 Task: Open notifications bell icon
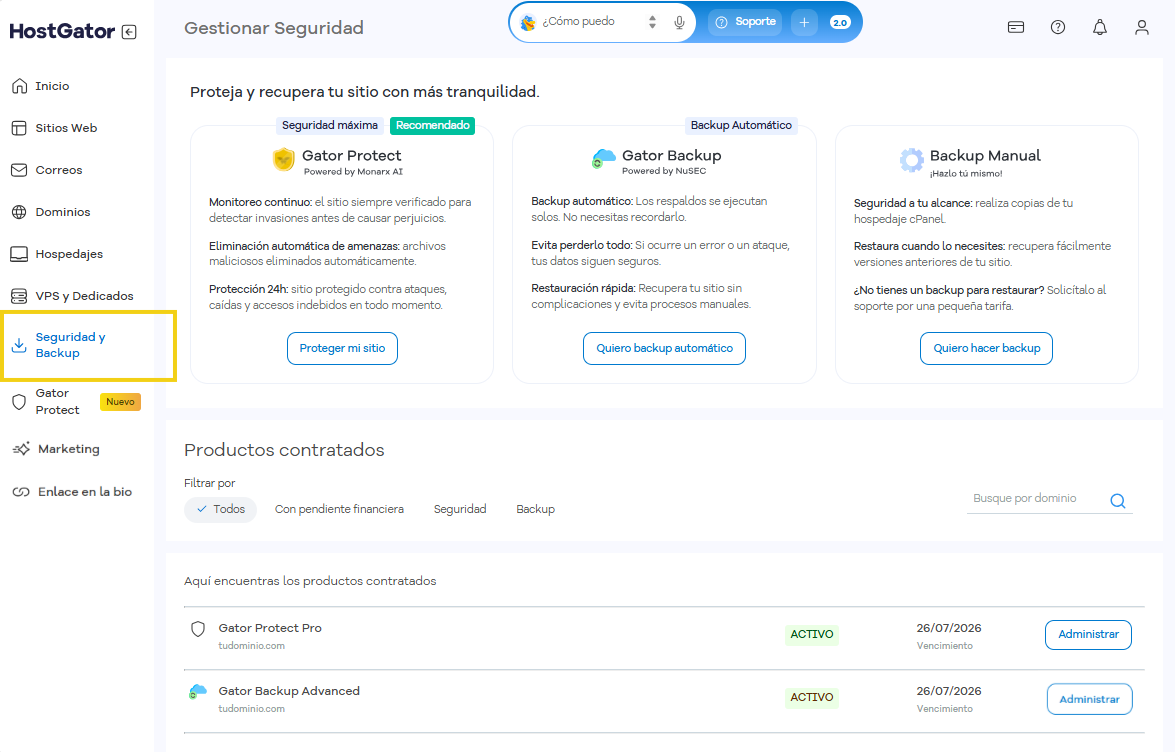pos(1100,28)
